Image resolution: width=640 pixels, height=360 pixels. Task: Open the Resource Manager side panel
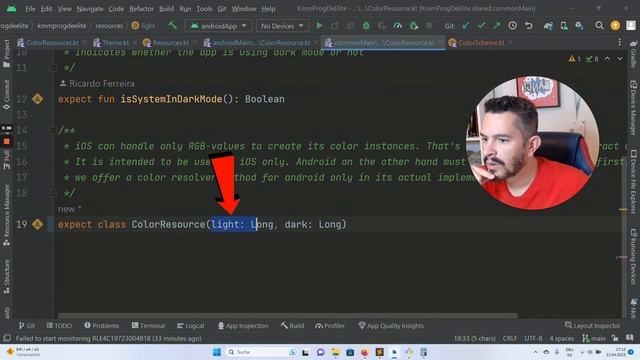coord(6,215)
